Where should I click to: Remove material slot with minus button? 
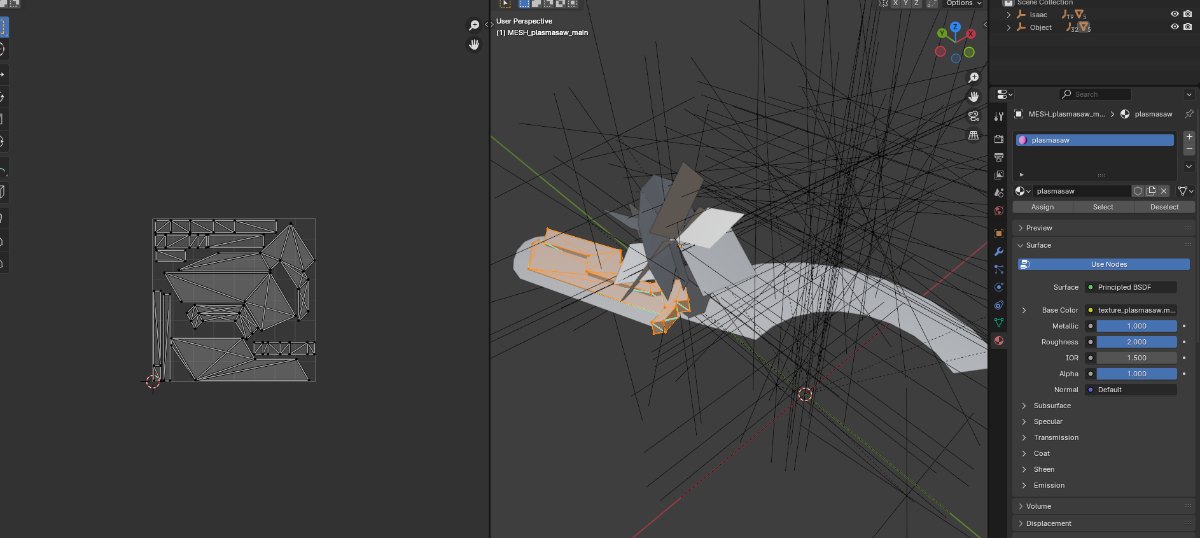(x=1189, y=147)
